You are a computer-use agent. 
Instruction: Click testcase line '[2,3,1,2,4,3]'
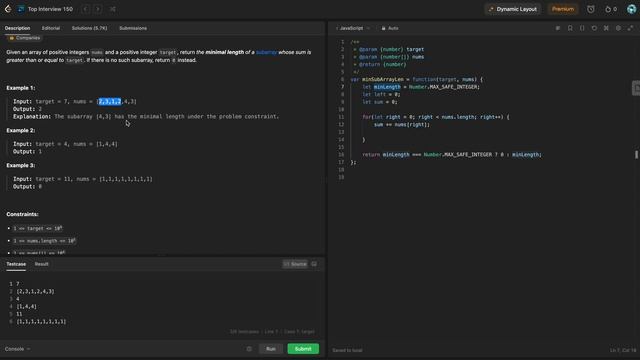pyautogui.click(x=36, y=291)
